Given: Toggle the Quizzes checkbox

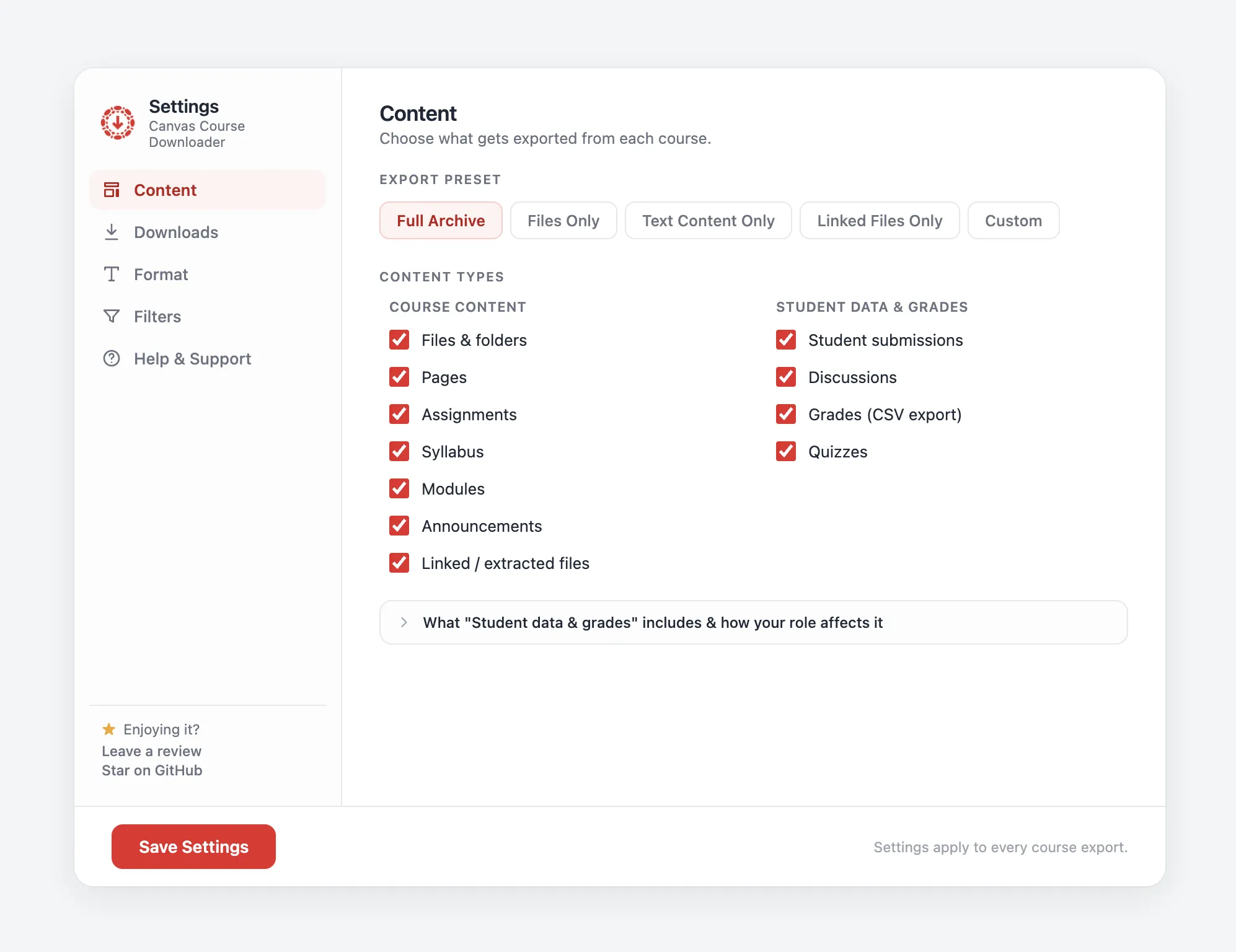Looking at the screenshot, I should [786, 451].
